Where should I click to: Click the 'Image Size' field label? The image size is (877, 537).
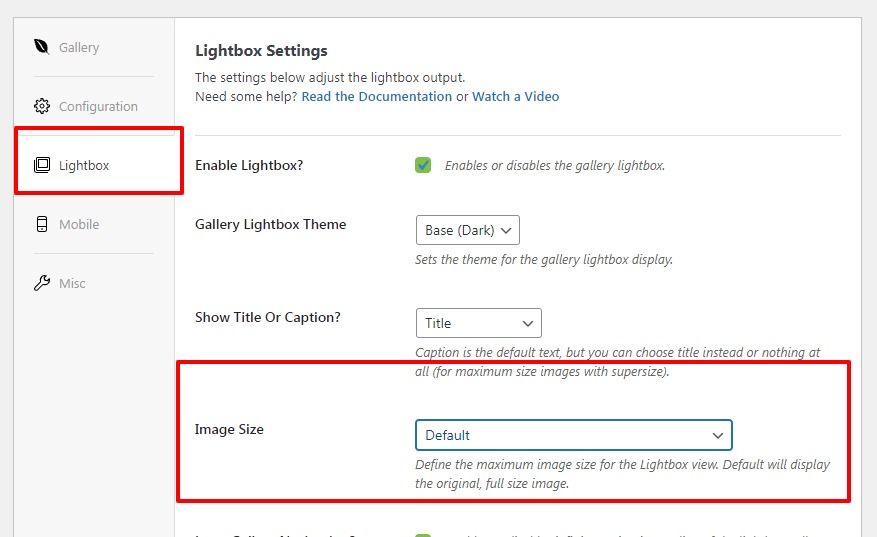(x=229, y=429)
